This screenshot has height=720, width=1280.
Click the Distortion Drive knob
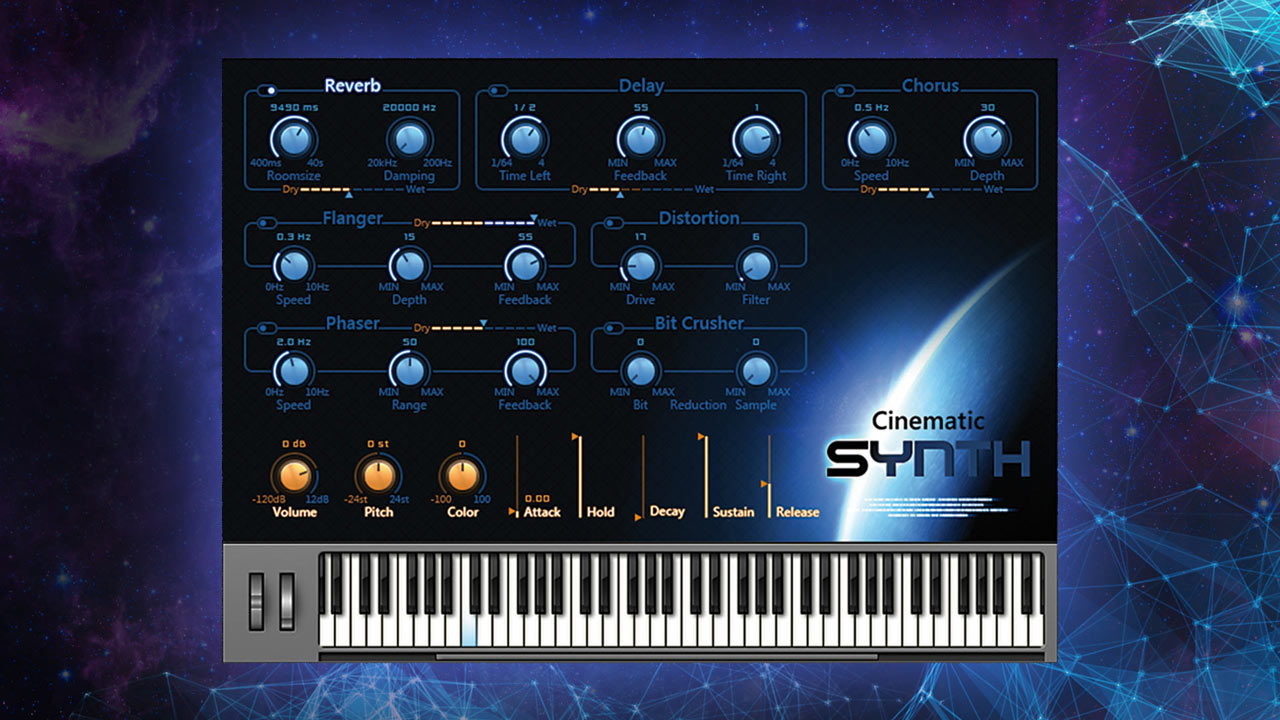coord(640,265)
